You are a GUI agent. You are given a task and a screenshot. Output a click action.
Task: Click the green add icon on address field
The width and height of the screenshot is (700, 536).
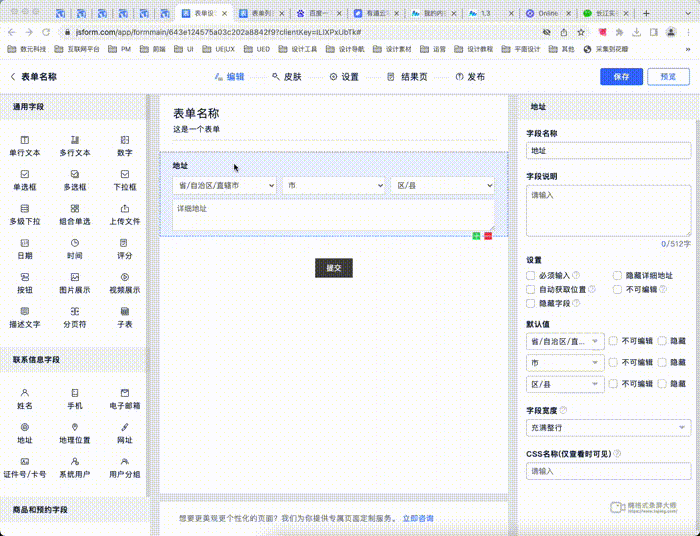[x=477, y=236]
